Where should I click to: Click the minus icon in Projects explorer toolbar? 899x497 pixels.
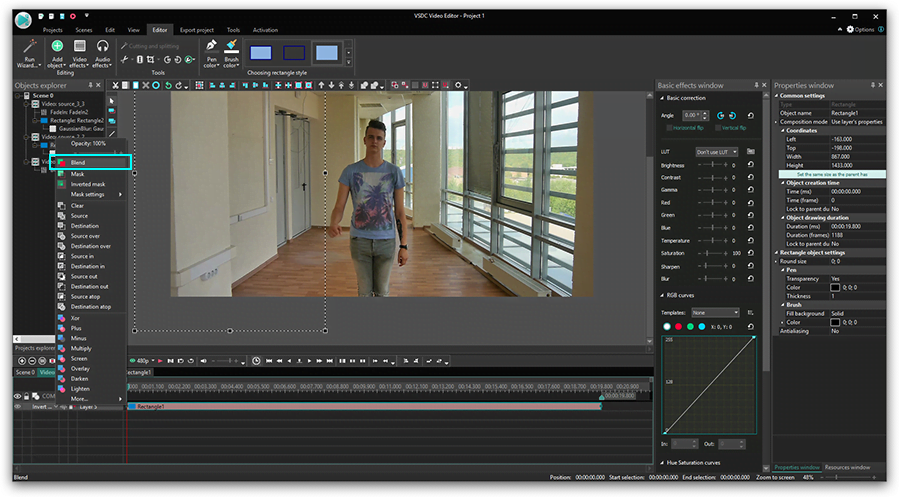point(32,361)
